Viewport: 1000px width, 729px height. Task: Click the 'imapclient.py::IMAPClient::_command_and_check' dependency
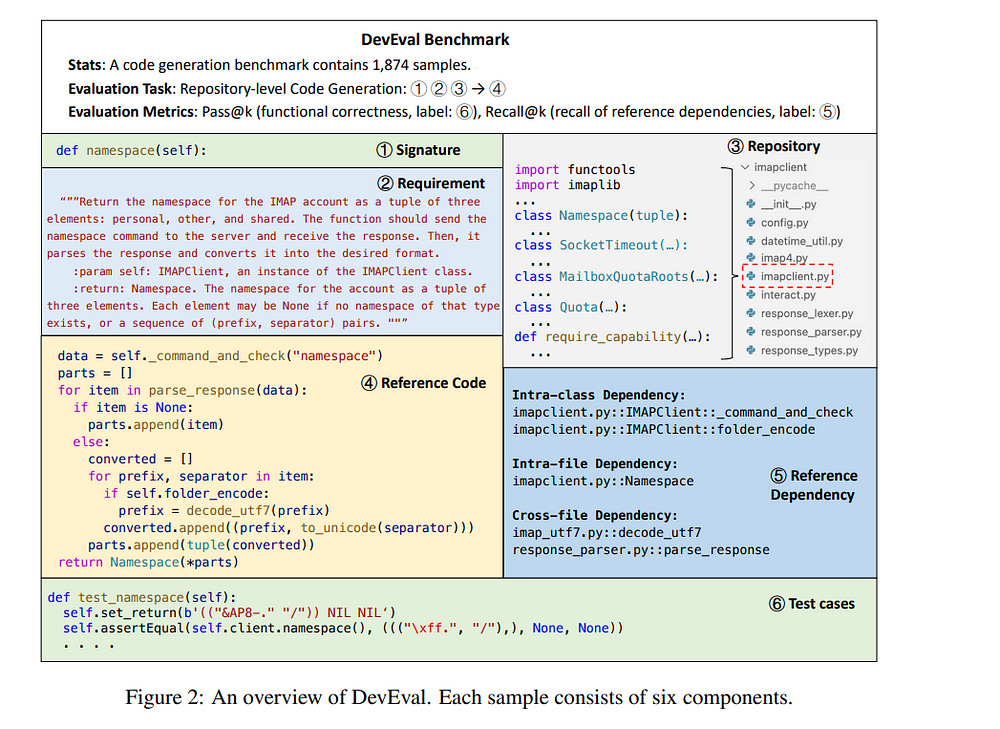(683, 413)
